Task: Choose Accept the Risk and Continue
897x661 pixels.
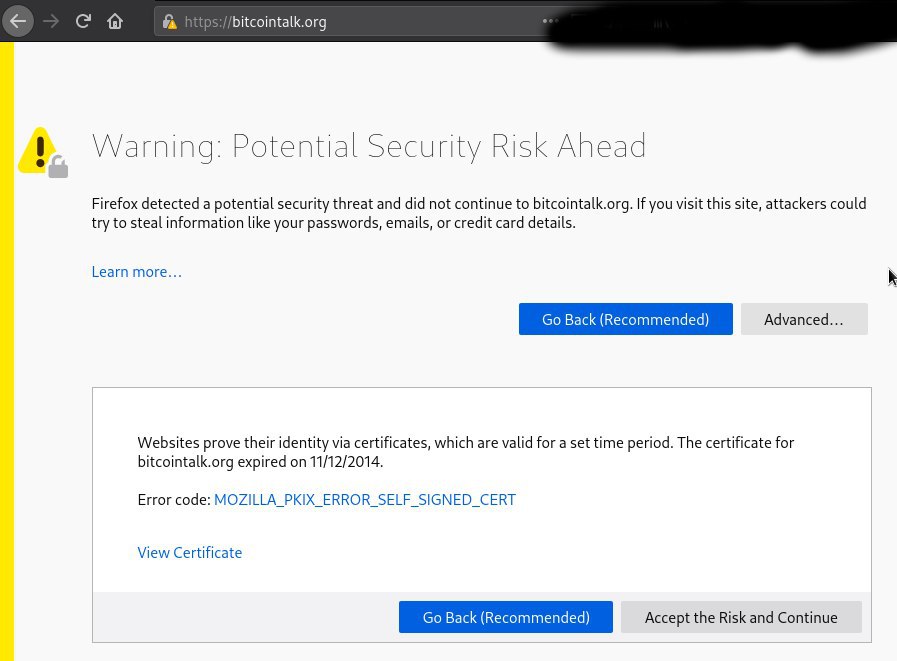Action: click(741, 617)
